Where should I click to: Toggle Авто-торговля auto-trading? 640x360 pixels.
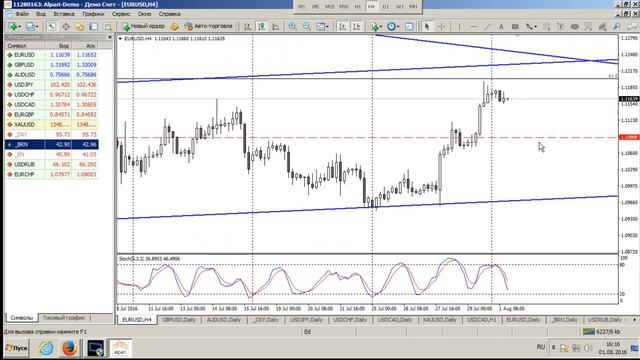208,27
